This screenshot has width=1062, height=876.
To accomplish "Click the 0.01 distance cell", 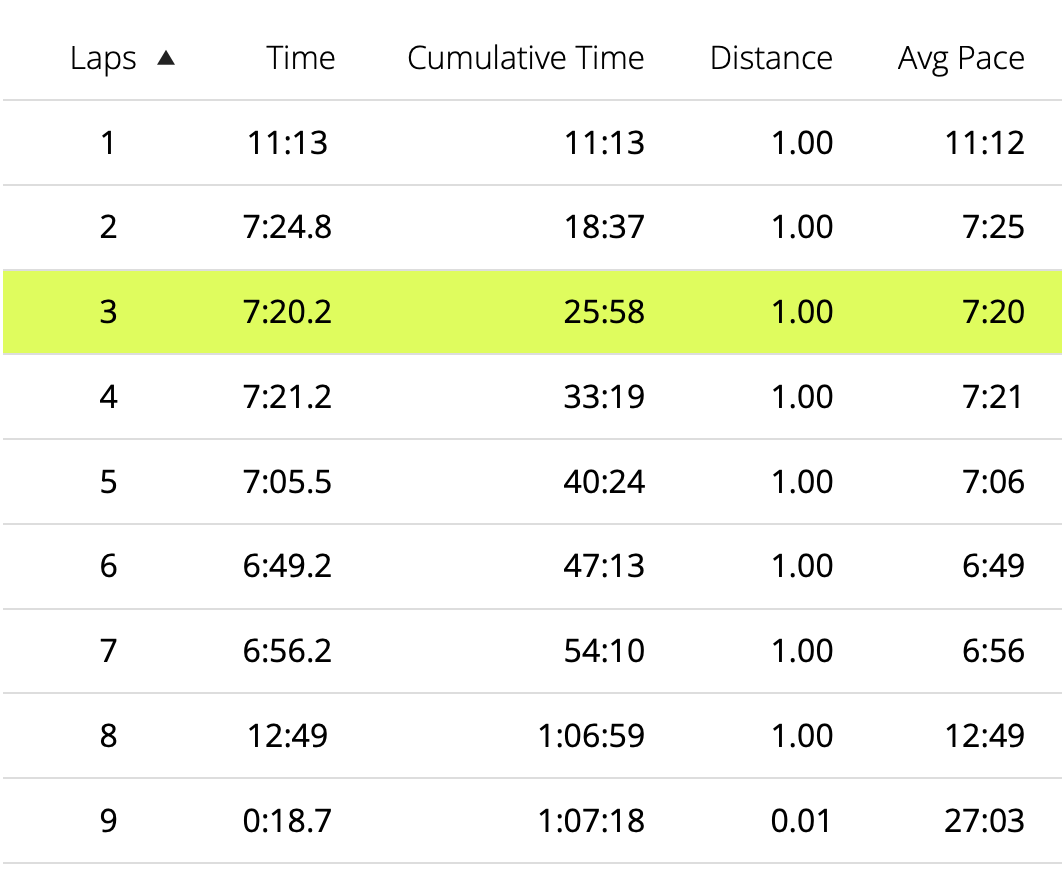I will coord(801,820).
